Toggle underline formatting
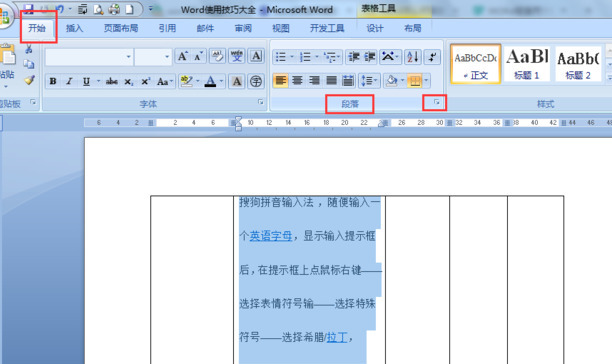612x364 pixels. coord(86,81)
